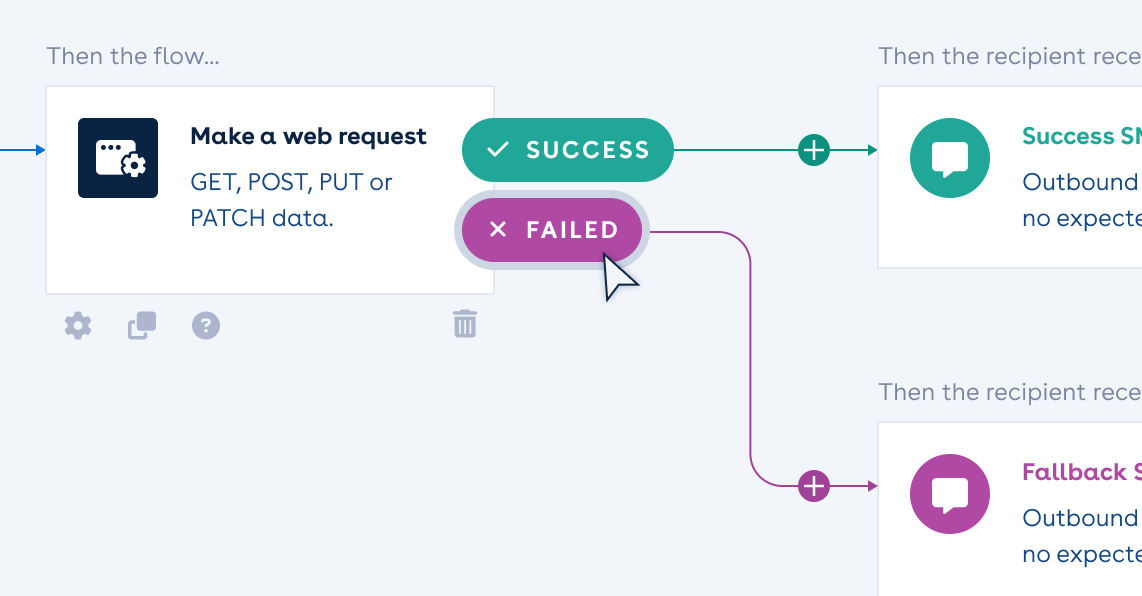Select the Fallback SMS message bubble icon

(949, 494)
